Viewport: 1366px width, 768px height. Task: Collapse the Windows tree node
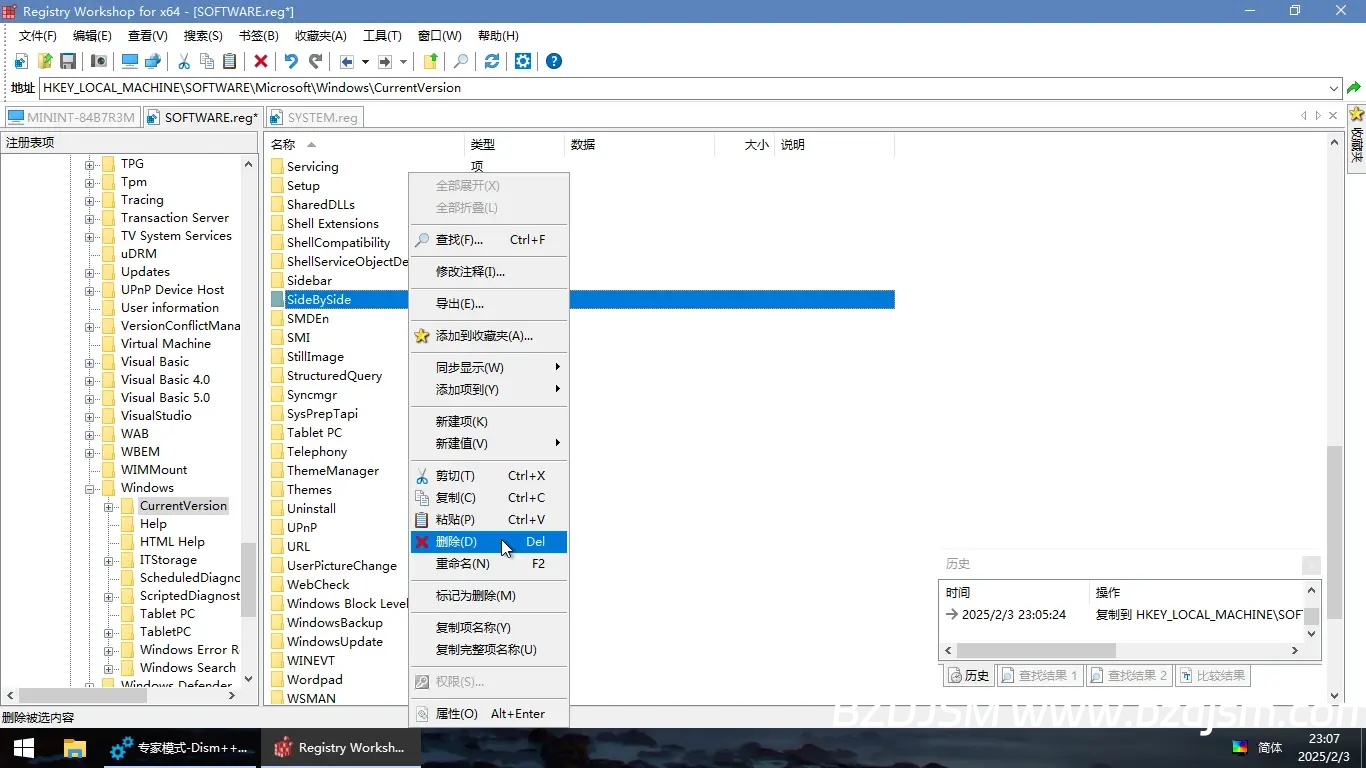click(89, 488)
